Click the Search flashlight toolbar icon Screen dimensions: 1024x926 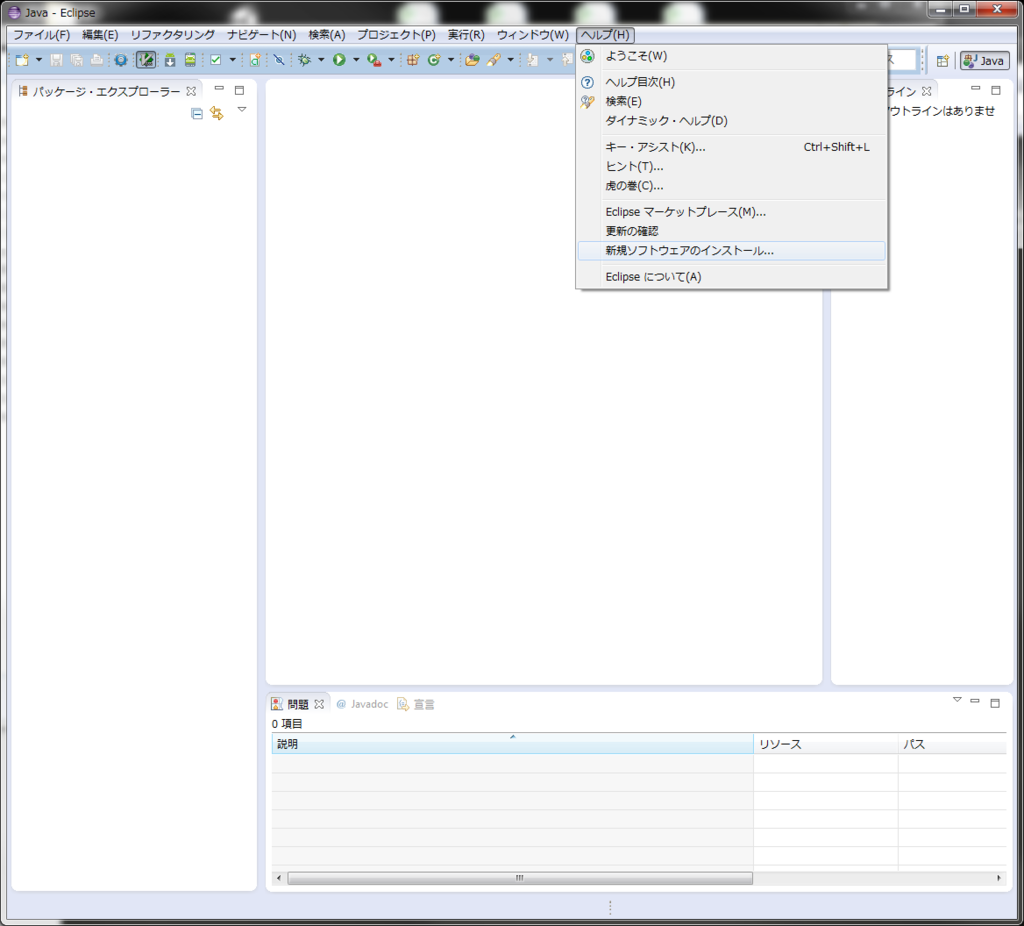494,60
